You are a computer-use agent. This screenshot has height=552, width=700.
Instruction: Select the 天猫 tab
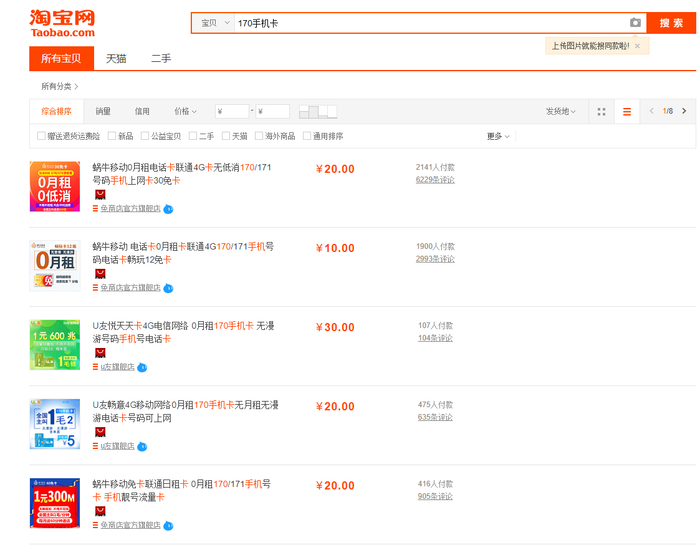(x=116, y=59)
